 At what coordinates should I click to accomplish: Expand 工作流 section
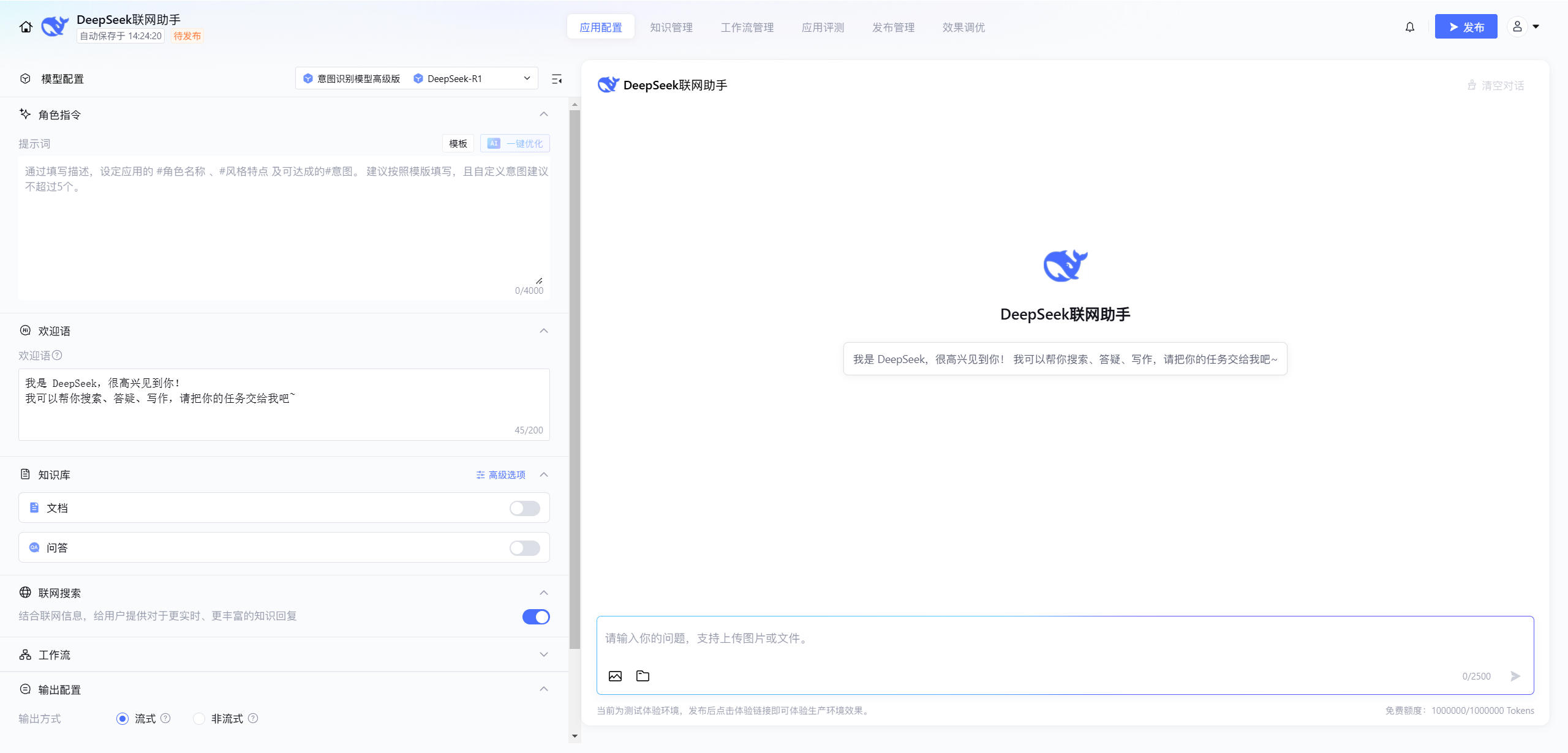click(544, 654)
